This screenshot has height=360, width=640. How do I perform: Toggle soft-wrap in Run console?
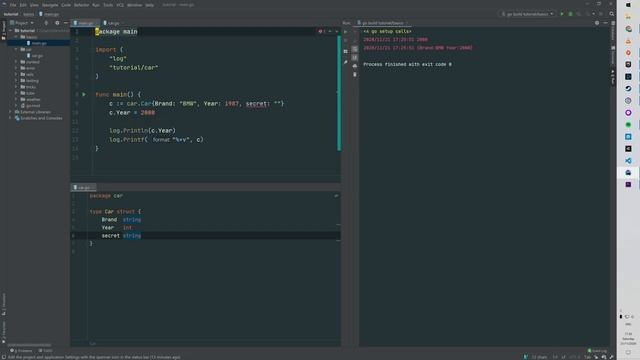[355, 49]
